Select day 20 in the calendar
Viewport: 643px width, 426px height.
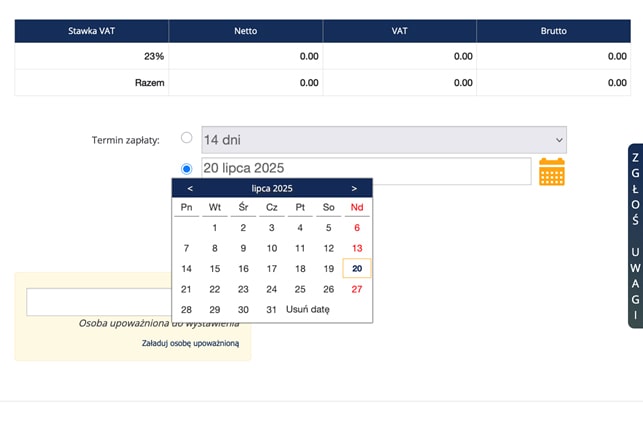pyautogui.click(x=357, y=268)
